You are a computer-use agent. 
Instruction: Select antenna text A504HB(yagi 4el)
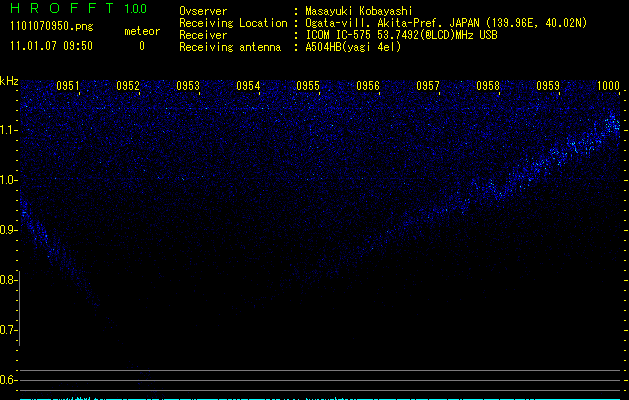(x=353, y=47)
